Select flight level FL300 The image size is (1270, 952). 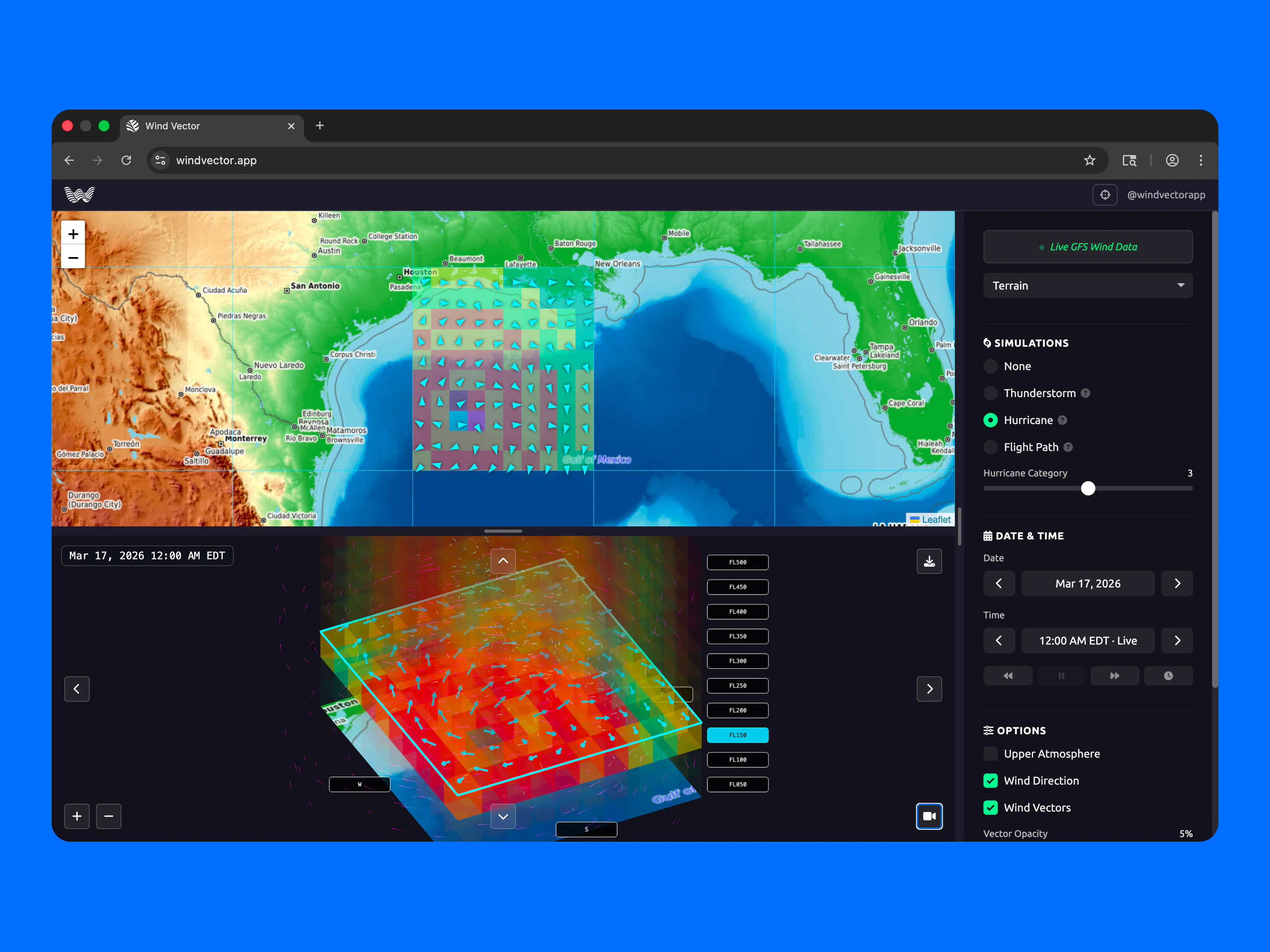[x=737, y=661]
